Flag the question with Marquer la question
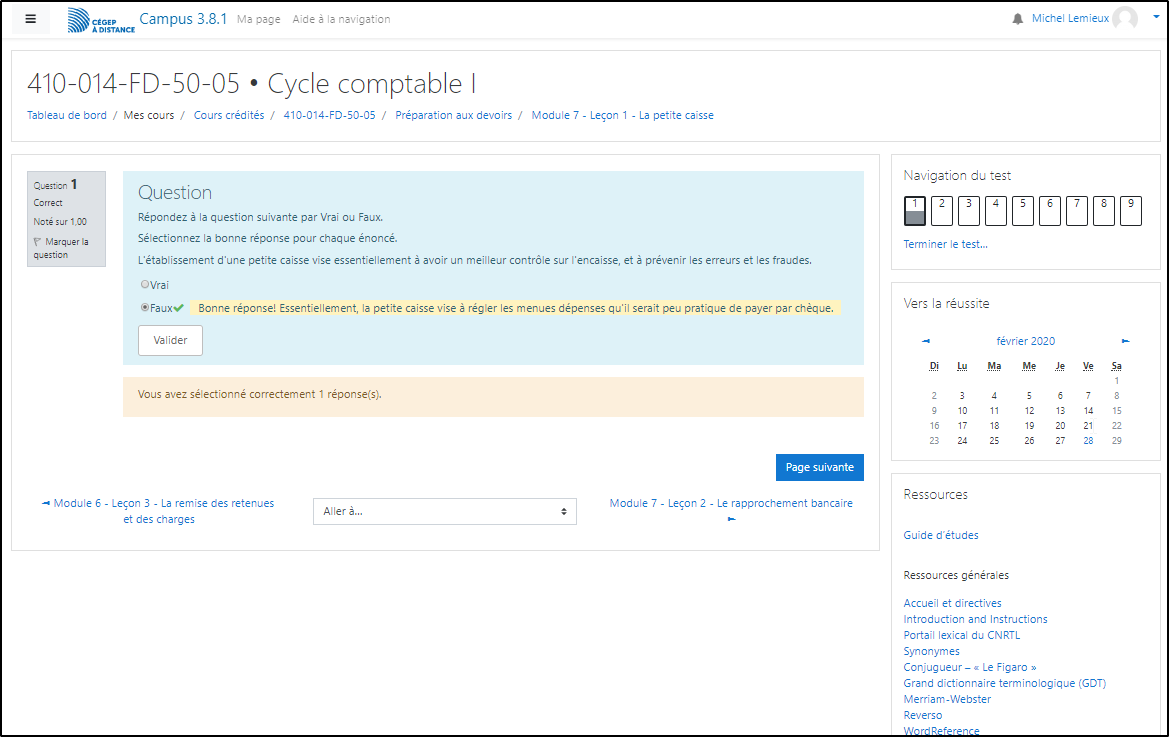The height and width of the screenshot is (737, 1169). coord(62,248)
